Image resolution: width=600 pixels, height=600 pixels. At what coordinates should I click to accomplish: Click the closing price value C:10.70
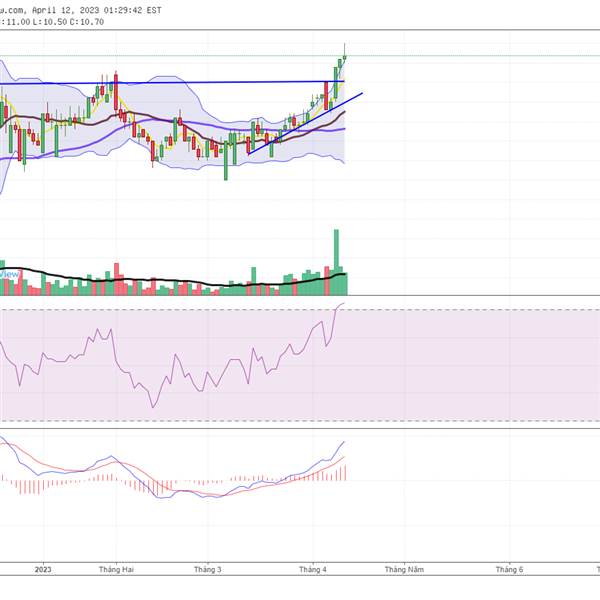(87, 22)
